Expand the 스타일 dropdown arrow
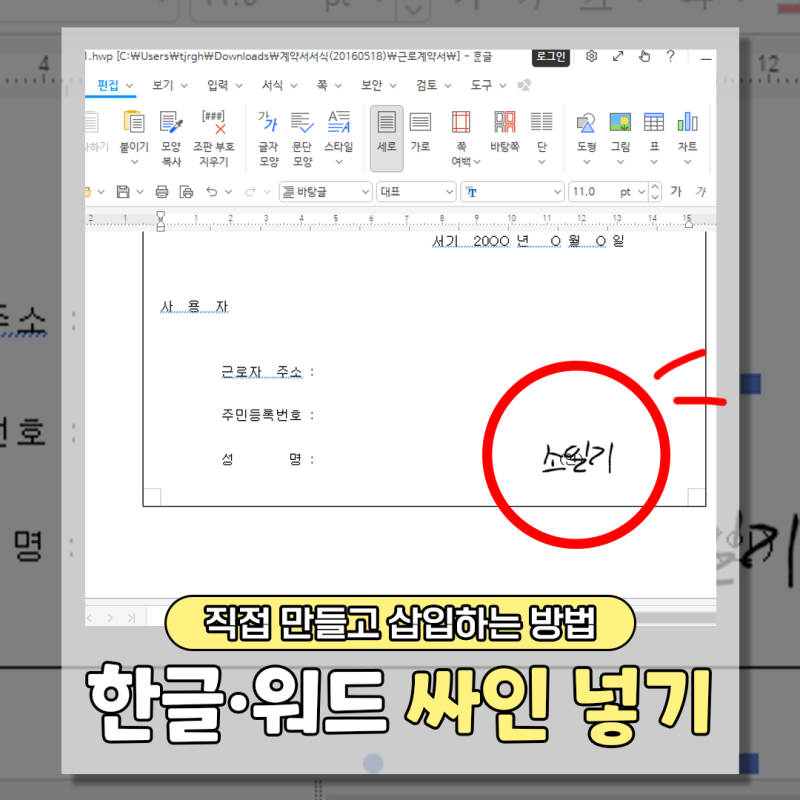Viewport: 800px width, 800px height. [x=339, y=162]
